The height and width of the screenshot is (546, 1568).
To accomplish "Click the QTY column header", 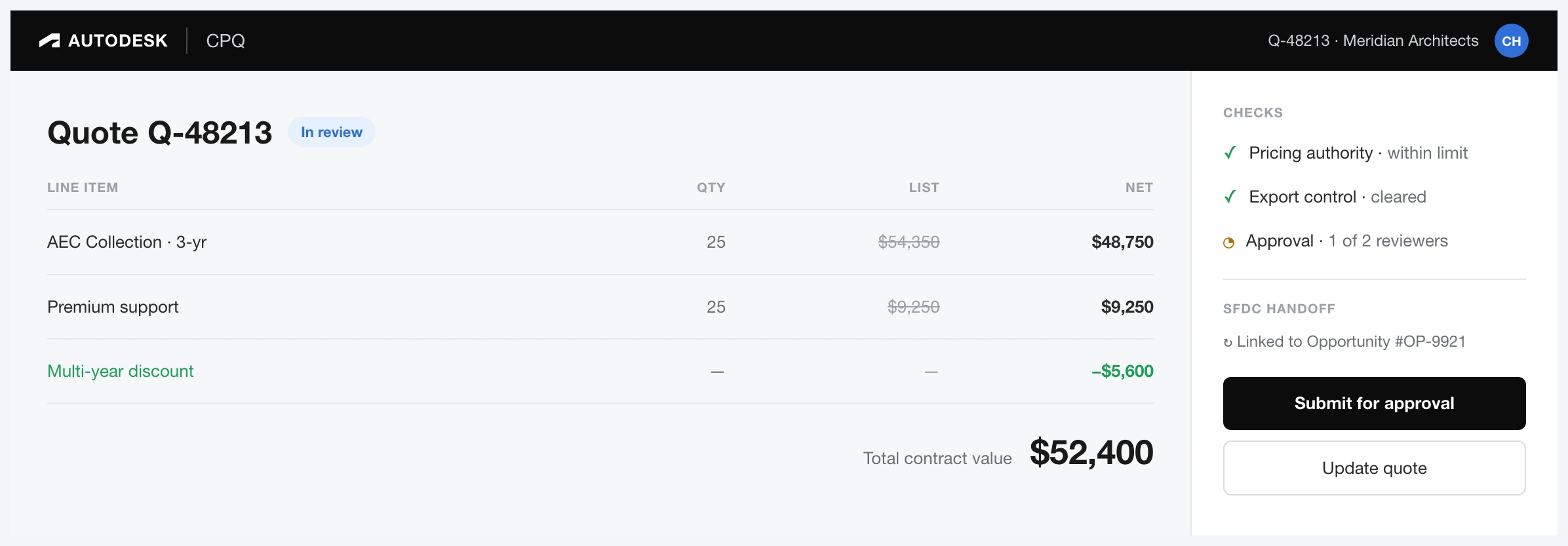I will click(711, 187).
